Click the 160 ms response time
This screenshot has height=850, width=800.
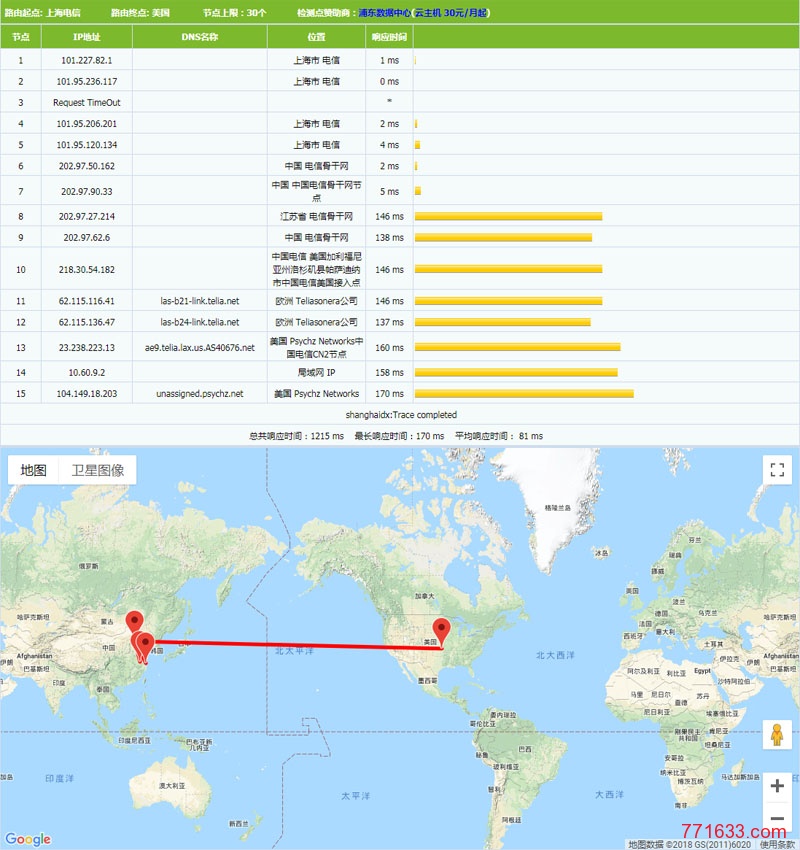(389, 347)
